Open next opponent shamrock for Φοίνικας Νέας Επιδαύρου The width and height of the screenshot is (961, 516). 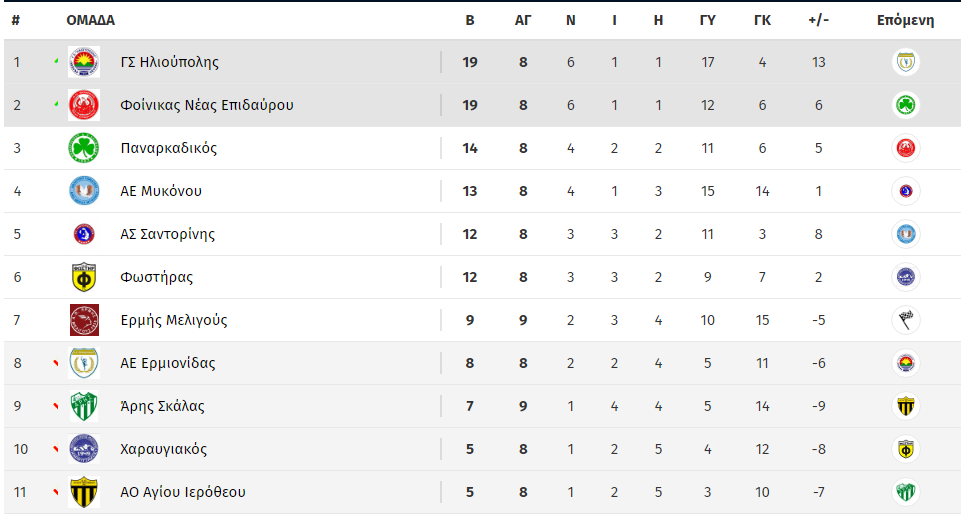[906, 105]
